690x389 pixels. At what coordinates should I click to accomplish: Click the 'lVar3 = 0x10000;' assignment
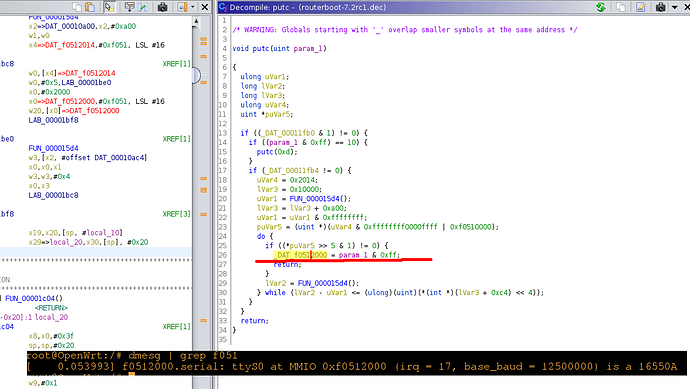289,189
